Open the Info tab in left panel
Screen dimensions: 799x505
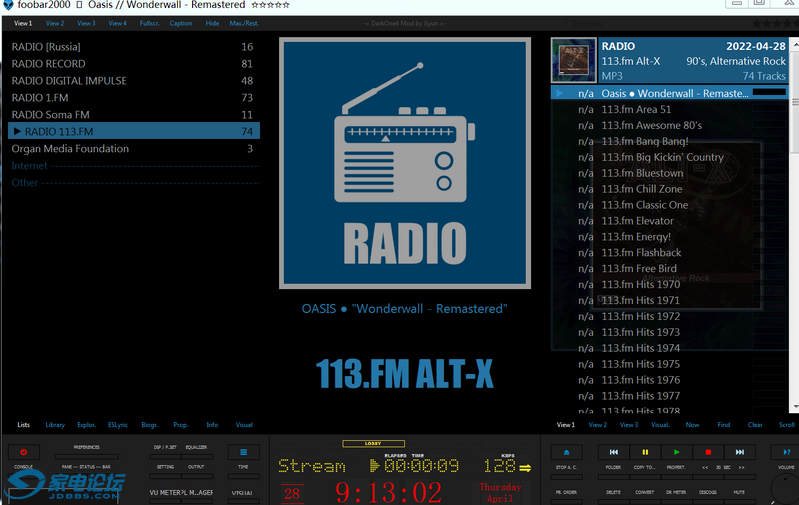pyautogui.click(x=212, y=424)
